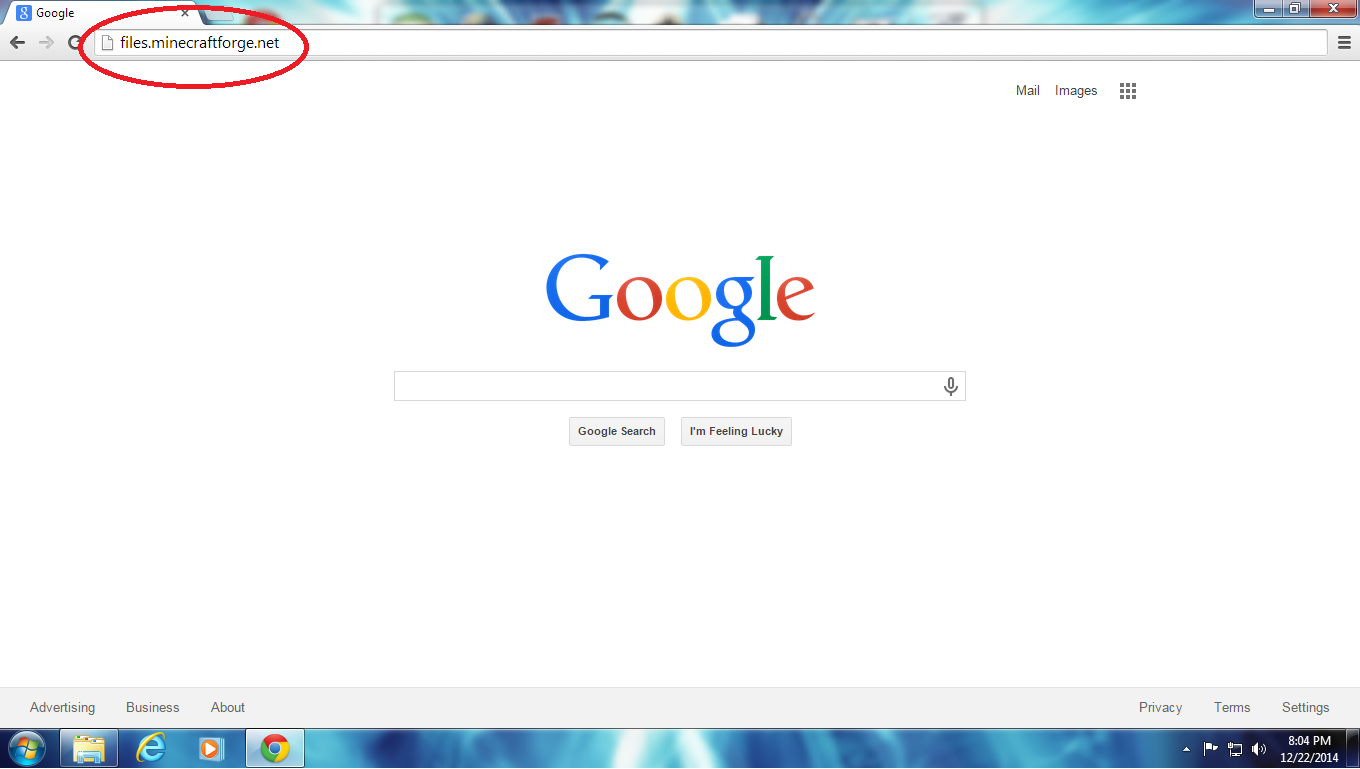This screenshot has width=1360, height=769.
Task: Open the Terms footer link
Action: pyautogui.click(x=1232, y=707)
